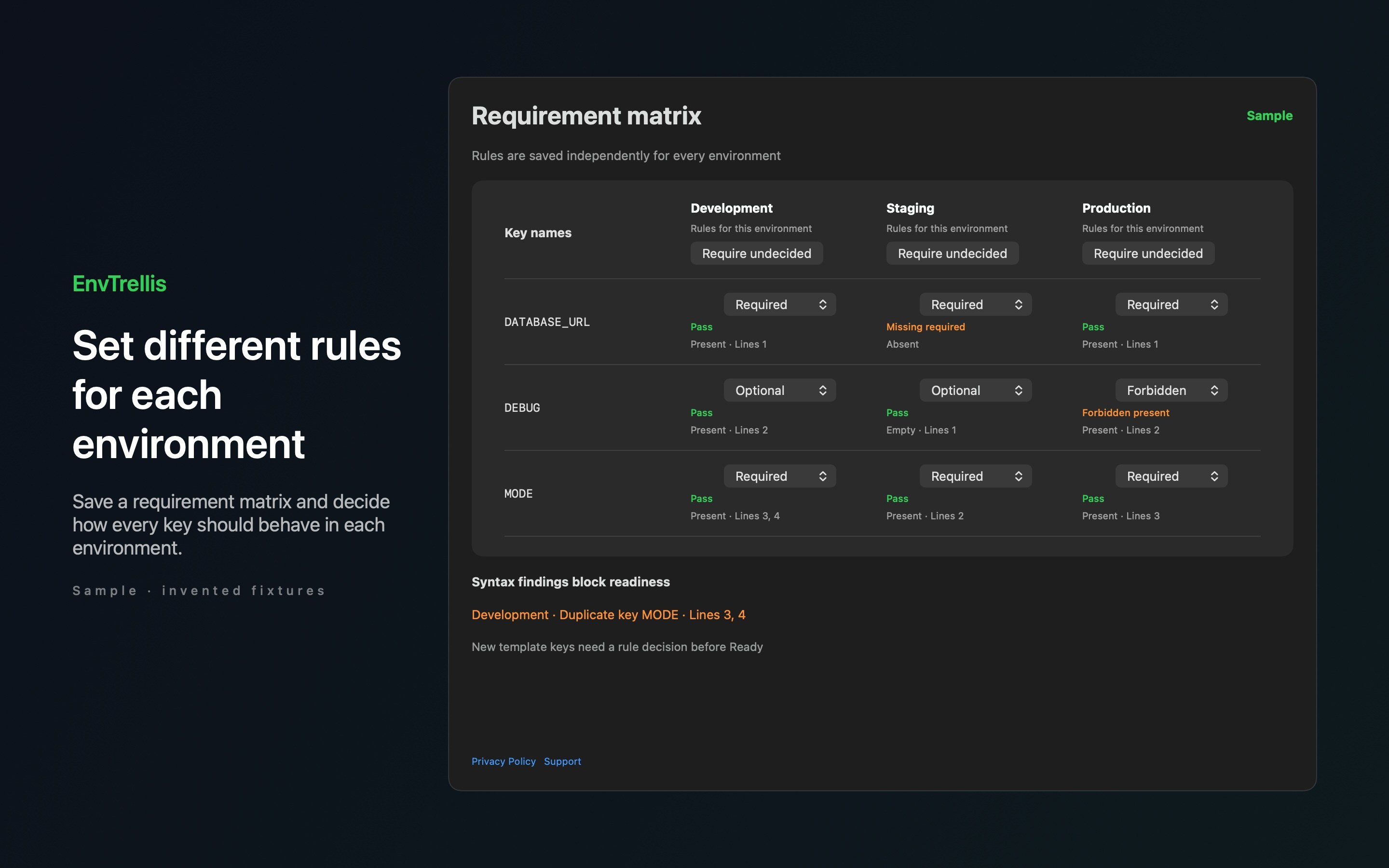Click the Production column header
This screenshot has width=1389, height=868.
click(x=1116, y=208)
